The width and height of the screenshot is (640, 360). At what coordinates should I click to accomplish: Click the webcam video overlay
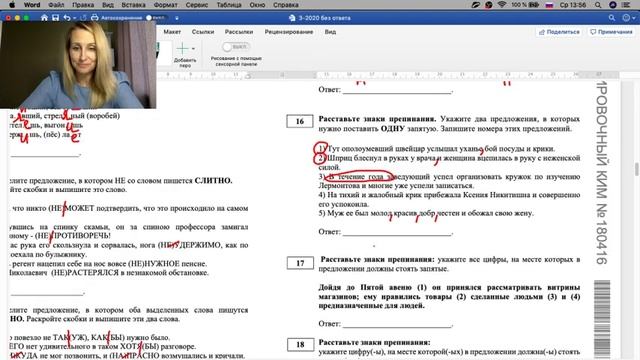[x=78, y=65]
